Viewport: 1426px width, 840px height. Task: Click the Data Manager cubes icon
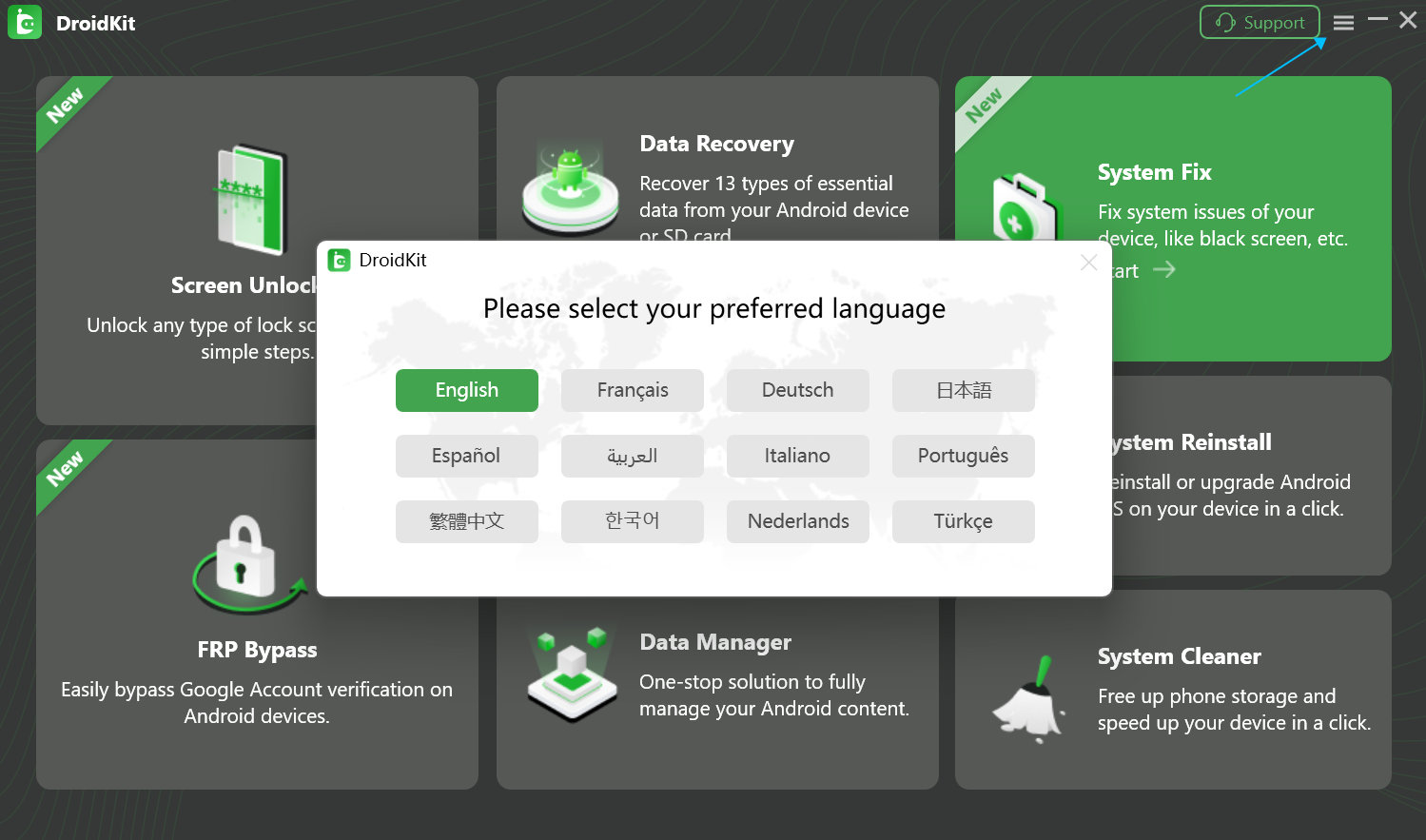point(571,674)
